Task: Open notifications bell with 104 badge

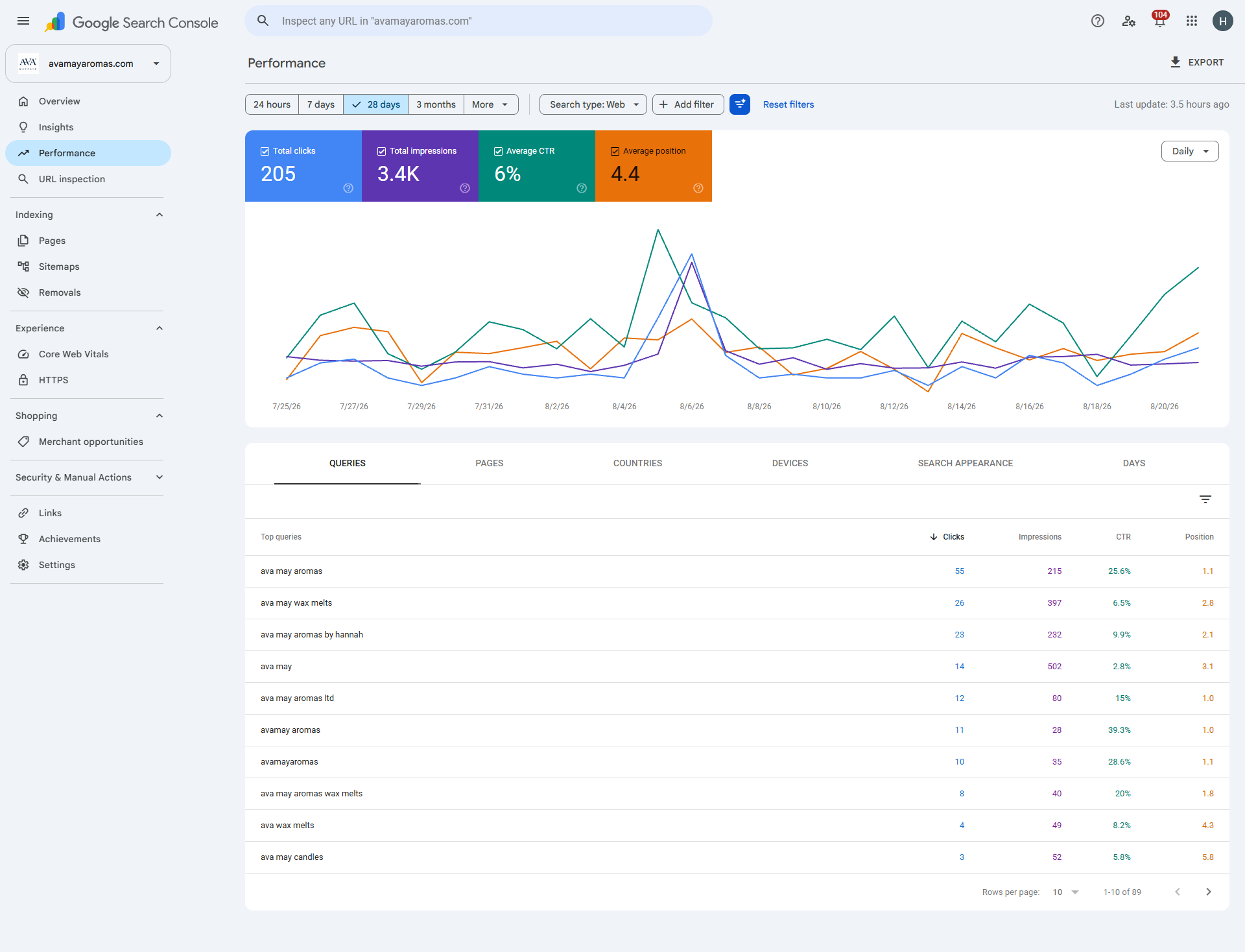Action: [x=1159, y=21]
